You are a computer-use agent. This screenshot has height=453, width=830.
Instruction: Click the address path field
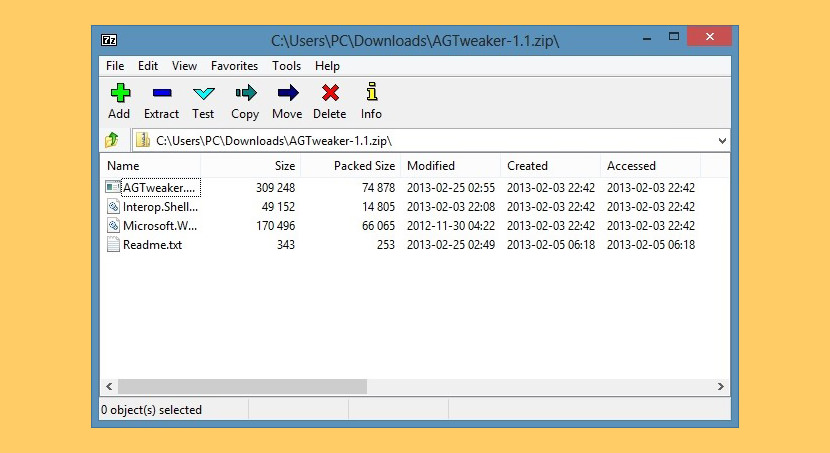click(430, 141)
